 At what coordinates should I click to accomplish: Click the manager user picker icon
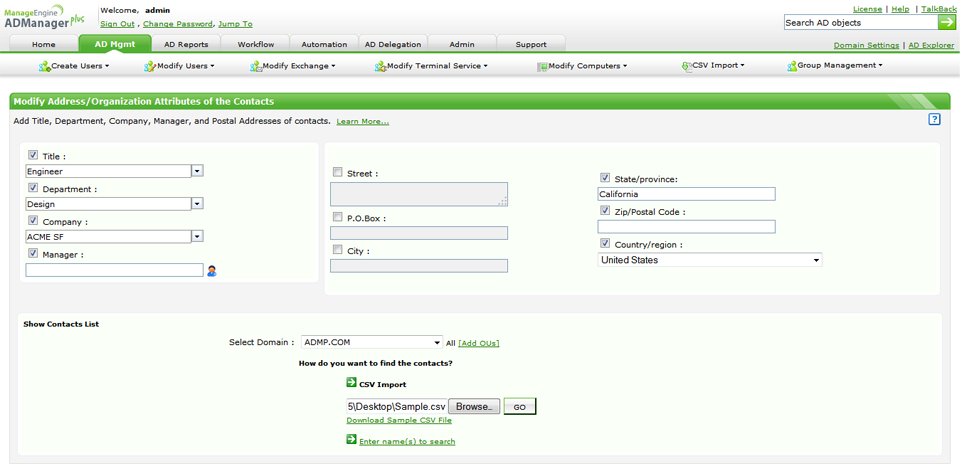pos(212,270)
